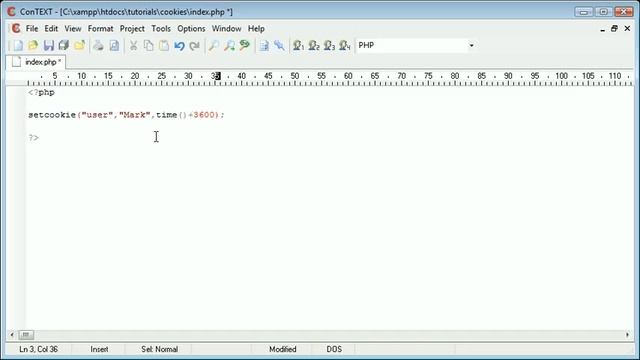This screenshot has width=640, height=360.
Task: Run user command 4 icon
Action: click(x=345, y=45)
